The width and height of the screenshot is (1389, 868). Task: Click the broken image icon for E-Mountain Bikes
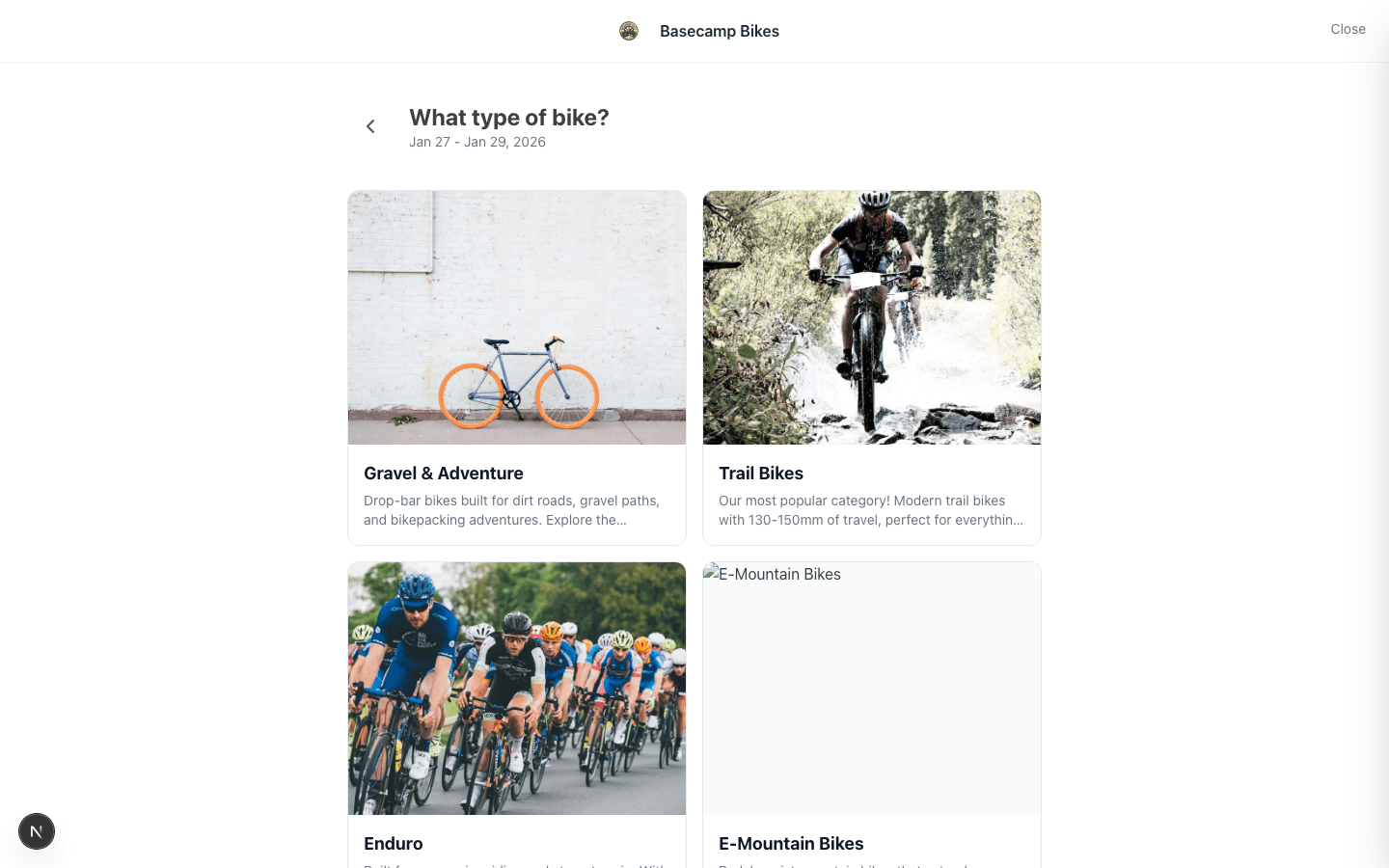tap(714, 574)
